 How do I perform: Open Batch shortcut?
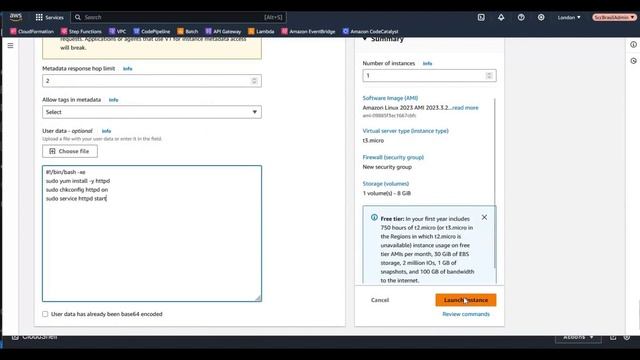click(188, 31)
